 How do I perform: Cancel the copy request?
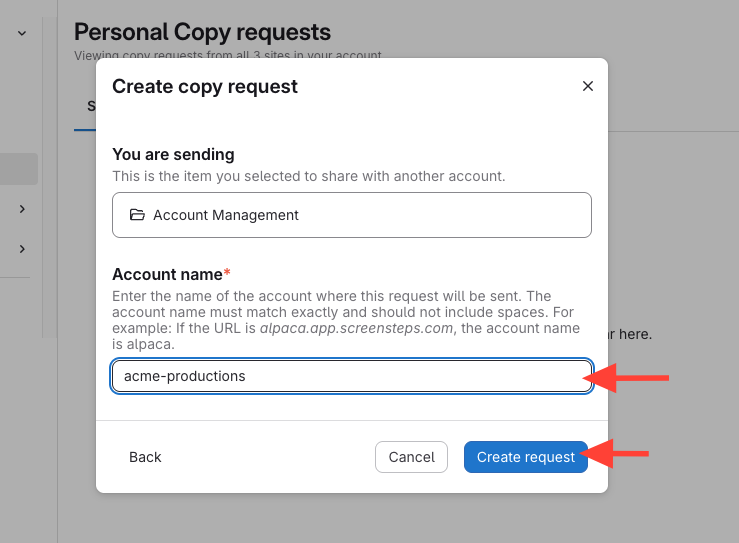tap(411, 457)
